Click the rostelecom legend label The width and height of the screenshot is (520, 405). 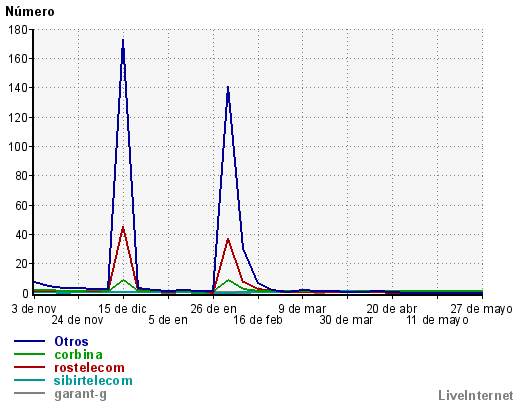[89, 367]
